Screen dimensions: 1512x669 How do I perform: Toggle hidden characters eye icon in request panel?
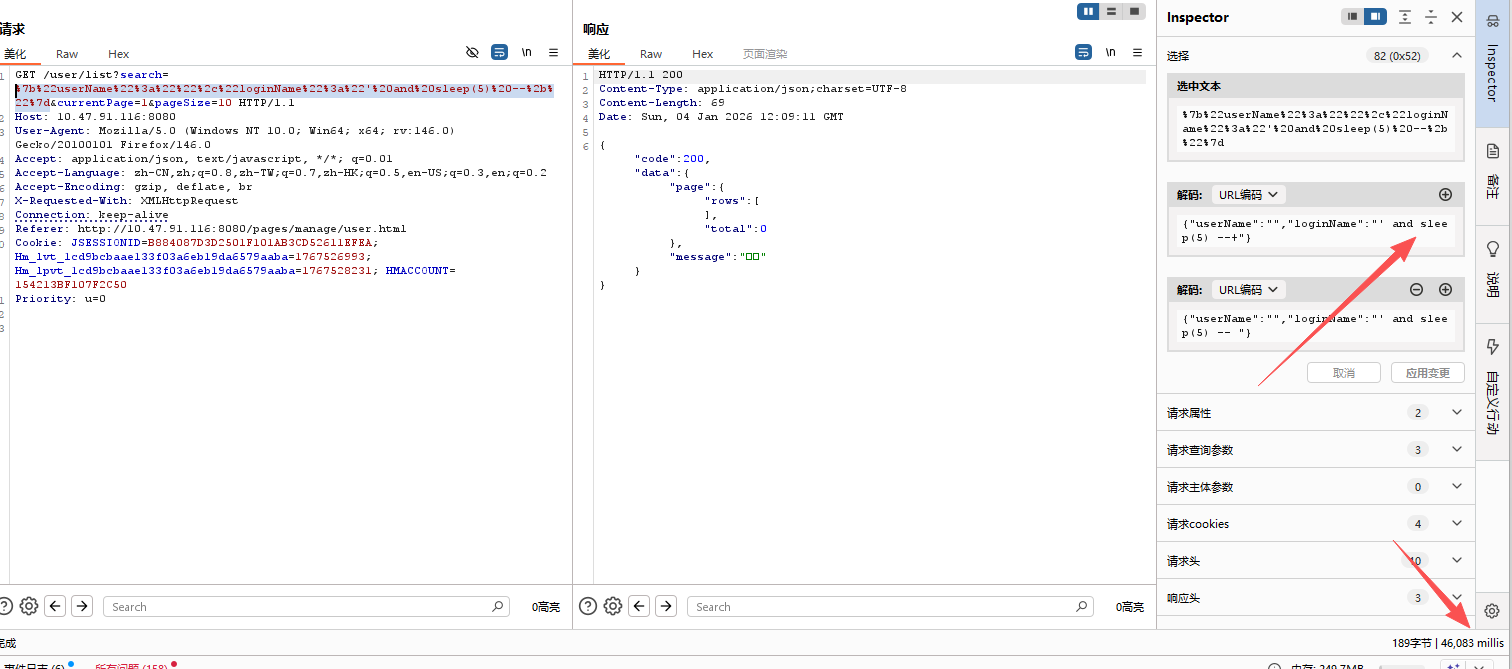(473, 52)
